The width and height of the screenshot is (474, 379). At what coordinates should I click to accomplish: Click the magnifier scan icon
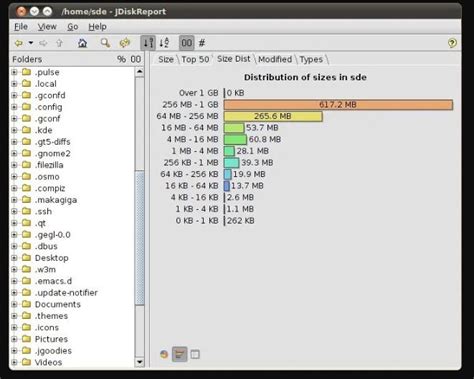point(105,43)
